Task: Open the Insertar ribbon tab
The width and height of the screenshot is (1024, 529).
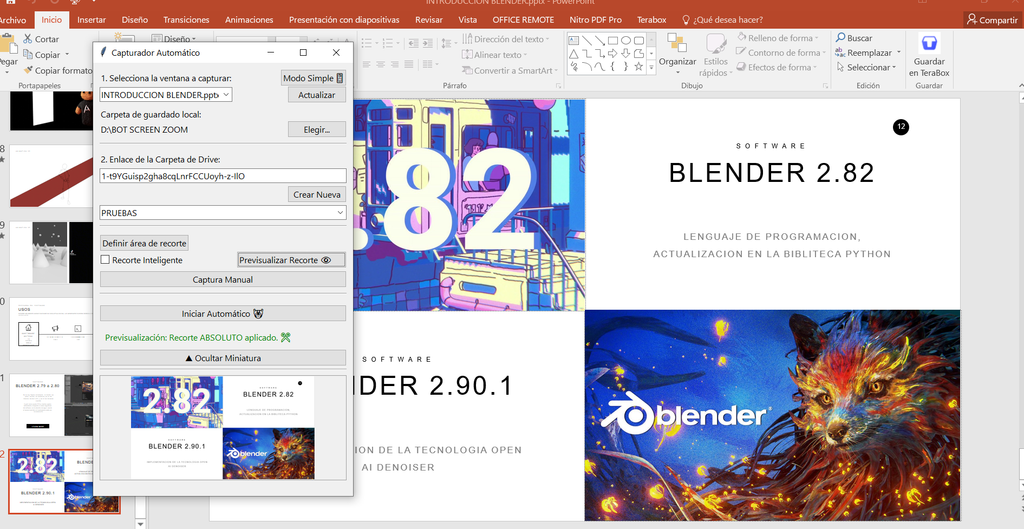Action: pyautogui.click(x=91, y=20)
